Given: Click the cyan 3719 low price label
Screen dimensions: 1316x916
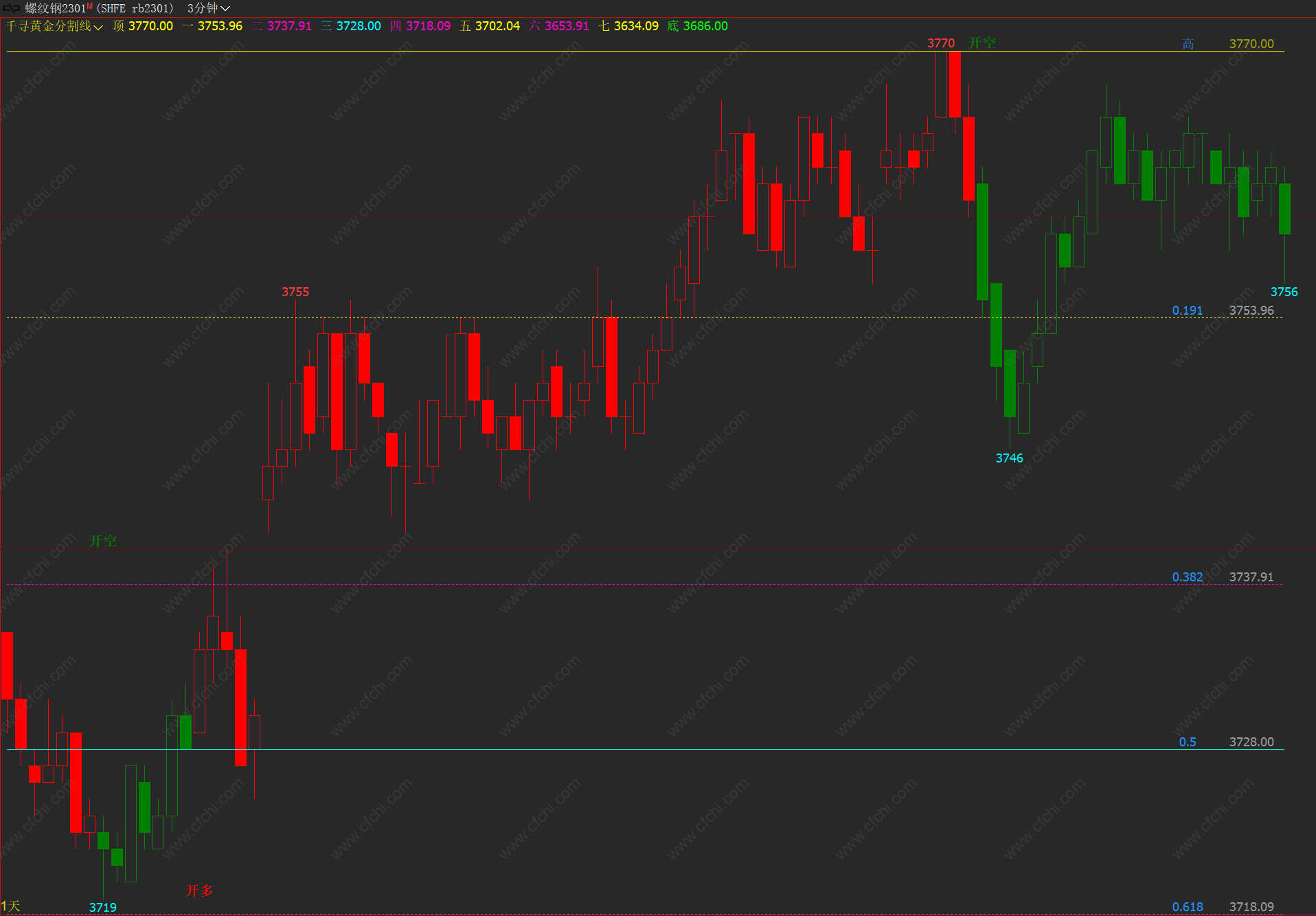Looking at the screenshot, I should click(103, 908).
